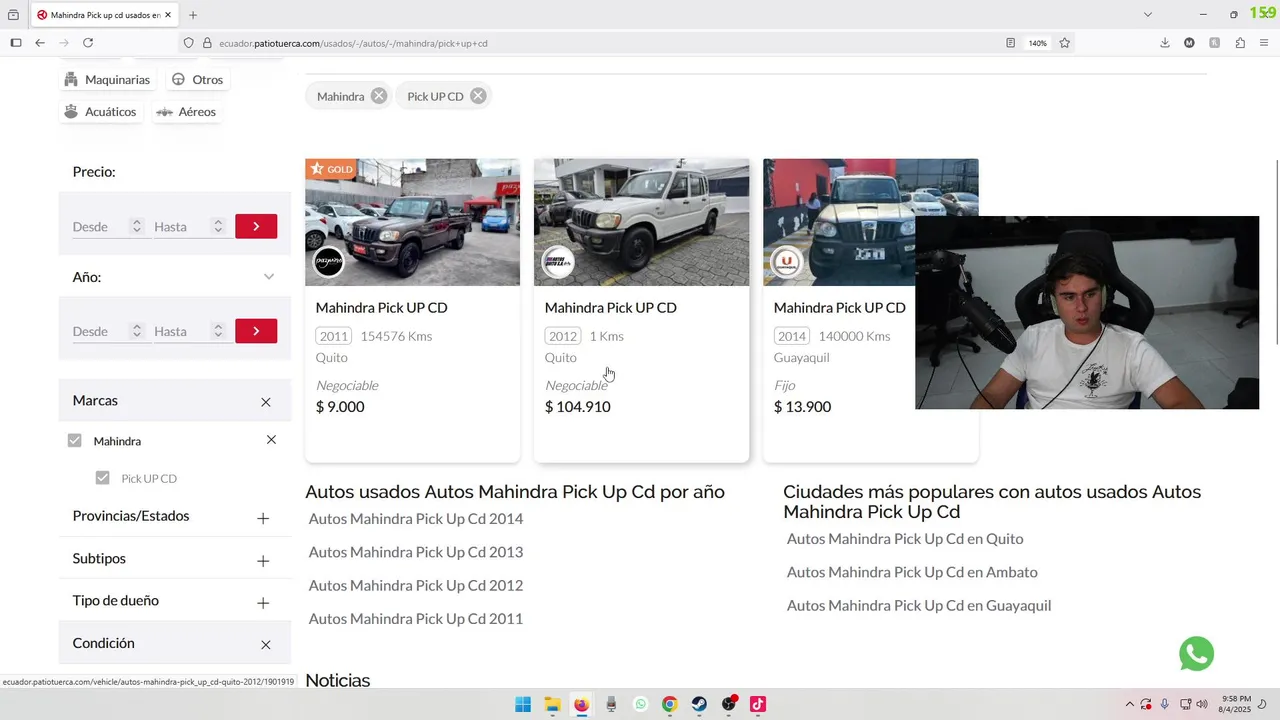
Task: Open Autos Mahindra Pick Up Cd en Guayaquil
Action: tap(919, 606)
